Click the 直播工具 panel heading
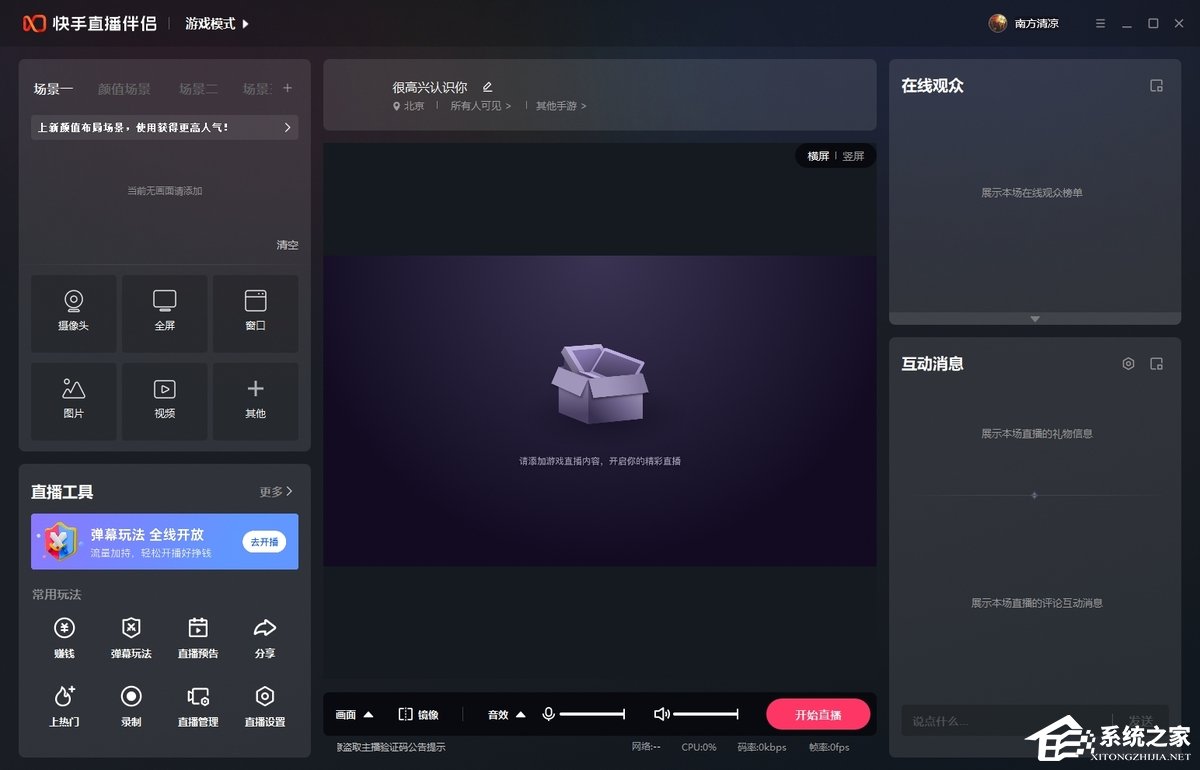The image size is (1200, 770). pos(62,492)
